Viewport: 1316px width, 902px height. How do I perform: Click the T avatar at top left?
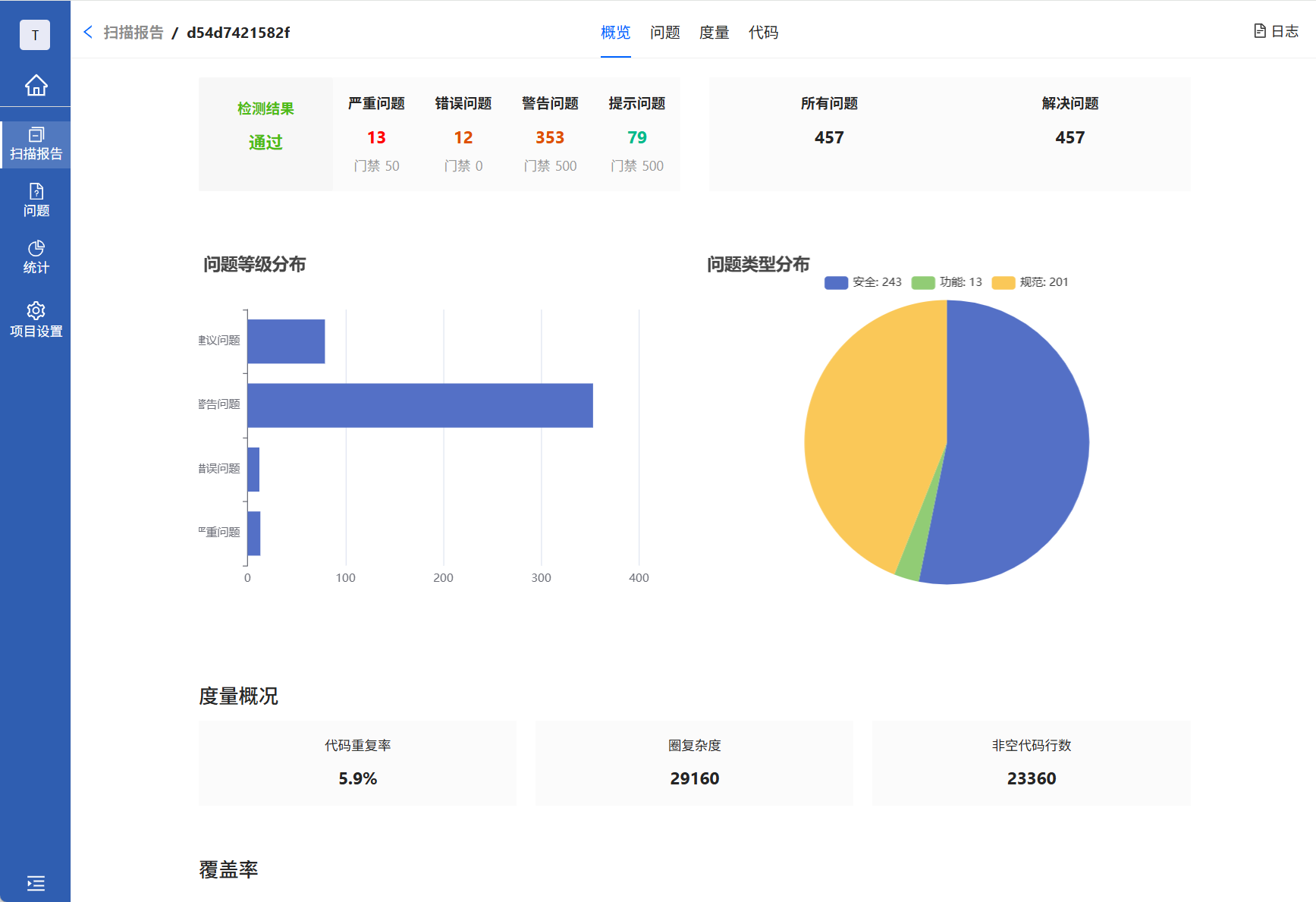point(35,35)
